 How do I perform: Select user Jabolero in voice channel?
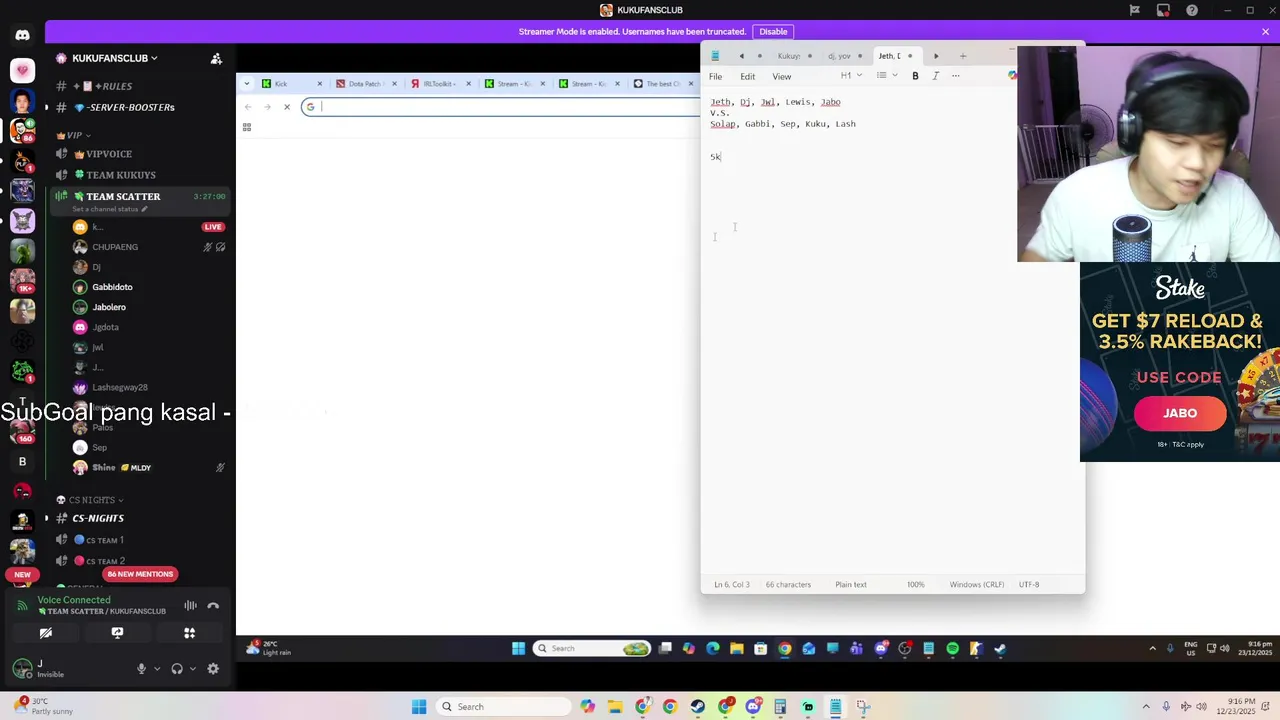109,307
